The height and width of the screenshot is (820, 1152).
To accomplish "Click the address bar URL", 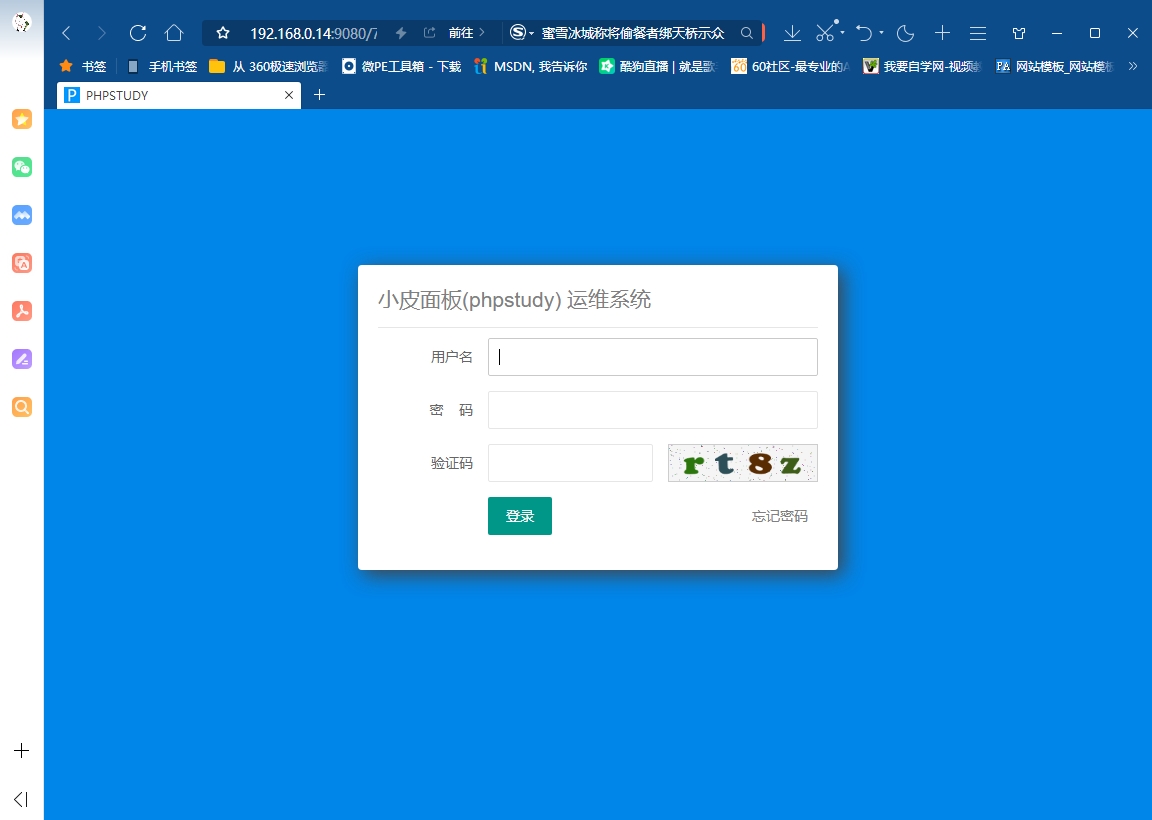I will pos(313,33).
